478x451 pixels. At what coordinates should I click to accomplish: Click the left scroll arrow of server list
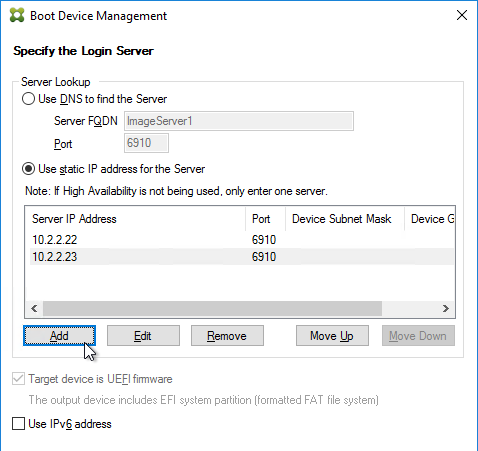pos(34,309)
